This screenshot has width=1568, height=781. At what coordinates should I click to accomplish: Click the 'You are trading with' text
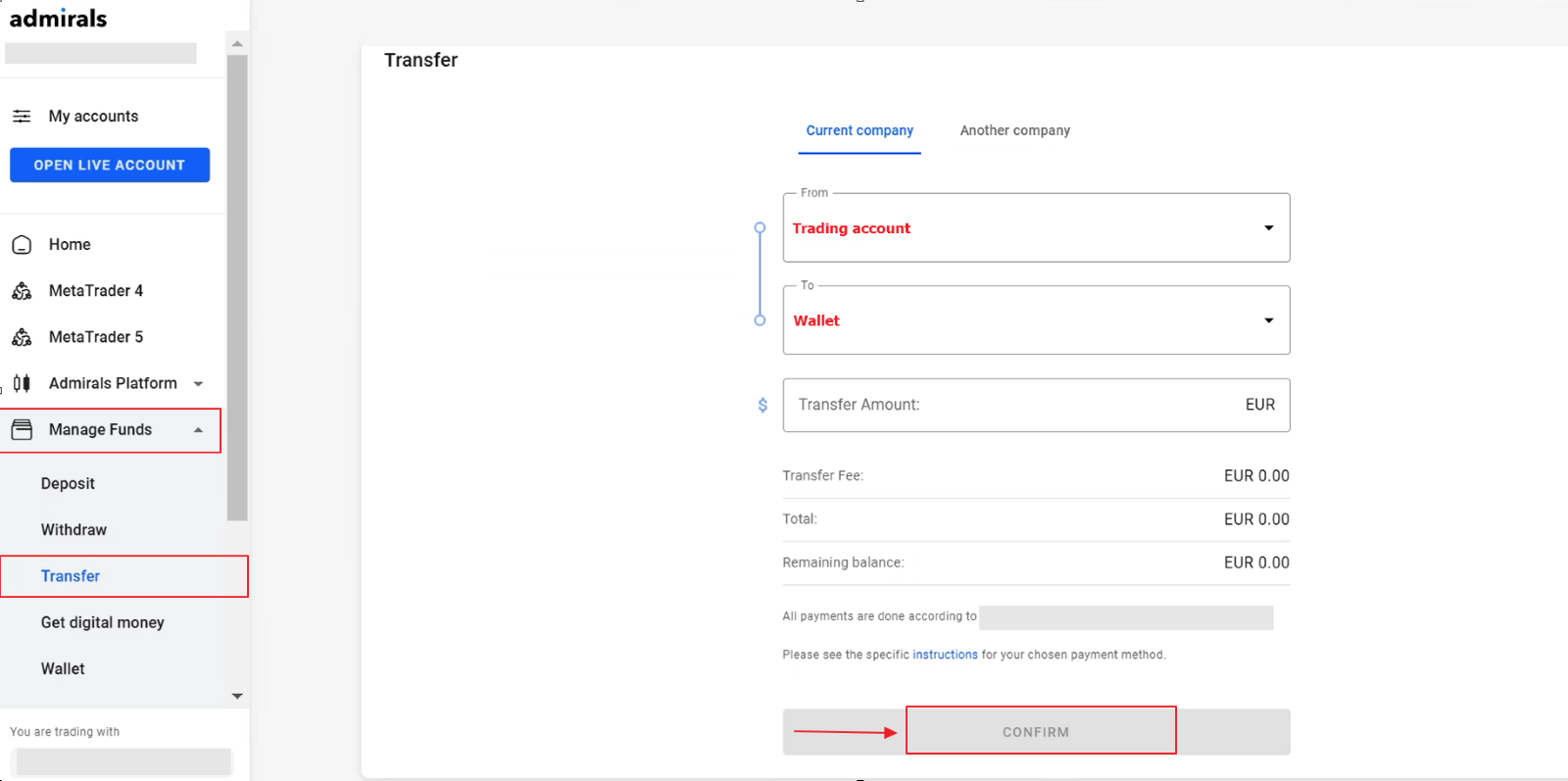coord(65,732)
